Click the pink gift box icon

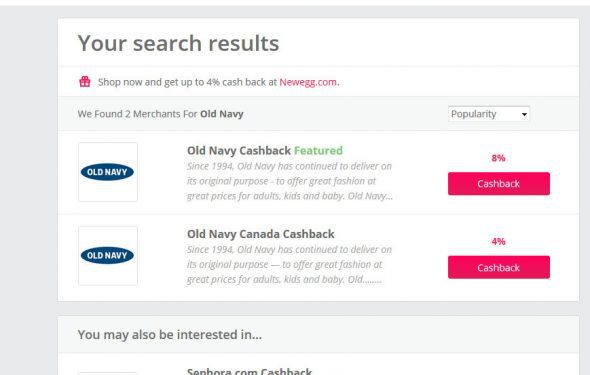85,82
